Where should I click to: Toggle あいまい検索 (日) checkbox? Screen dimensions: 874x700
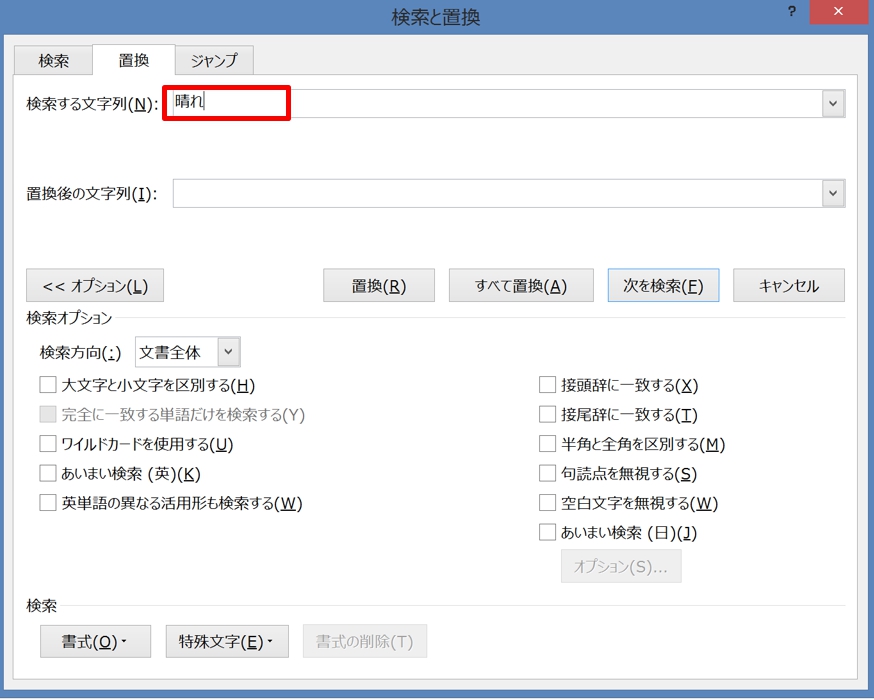click(547, 533)
